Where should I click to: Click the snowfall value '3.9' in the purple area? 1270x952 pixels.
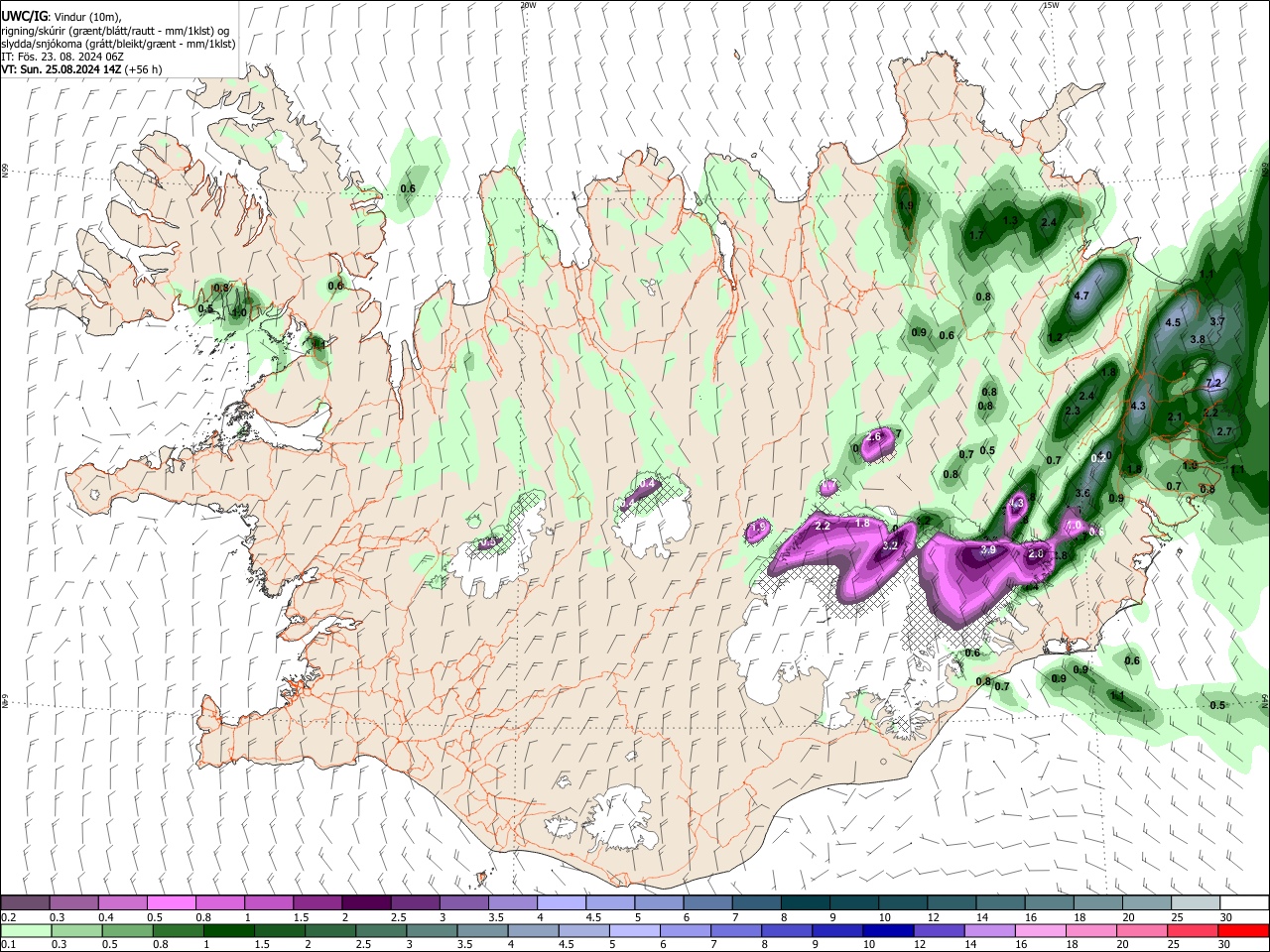tap(988, 549)
